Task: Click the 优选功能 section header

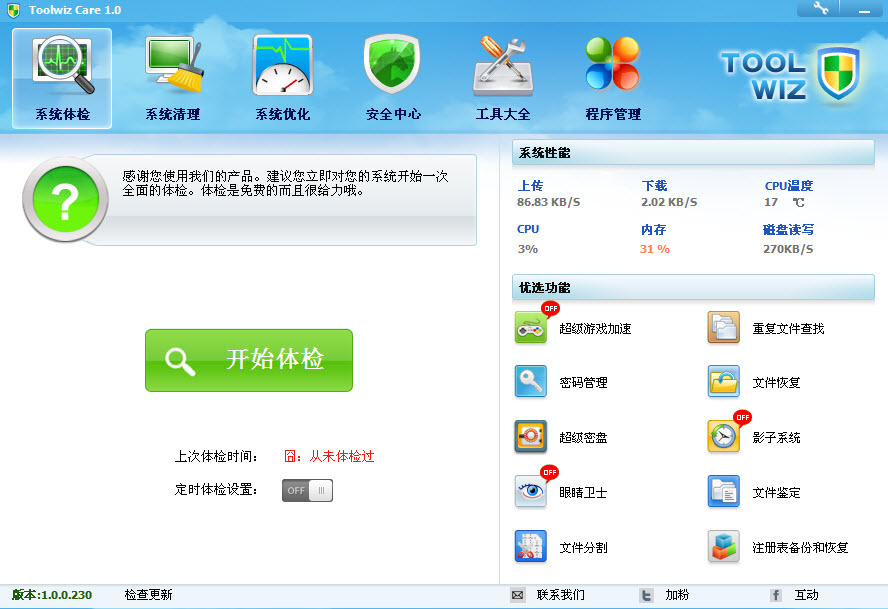Action: [x=693, y=287]
